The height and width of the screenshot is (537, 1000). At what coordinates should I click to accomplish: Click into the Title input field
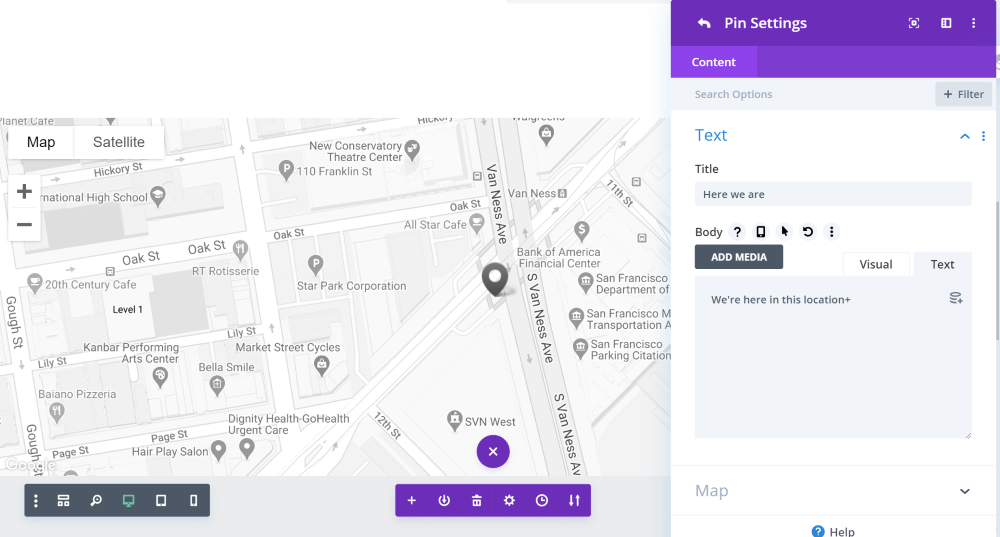coord(833,194)
